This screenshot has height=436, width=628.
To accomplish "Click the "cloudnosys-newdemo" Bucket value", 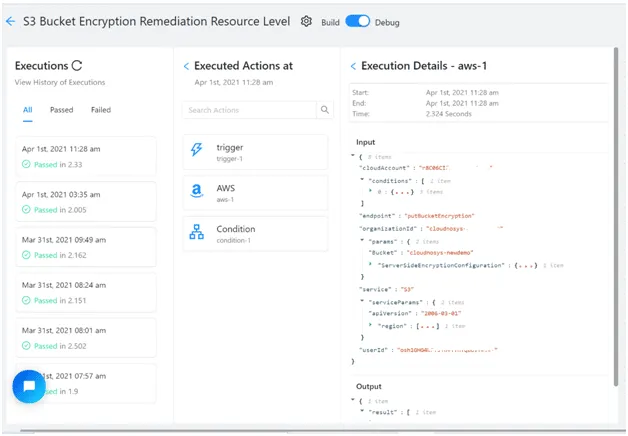I will pos(440,253).
